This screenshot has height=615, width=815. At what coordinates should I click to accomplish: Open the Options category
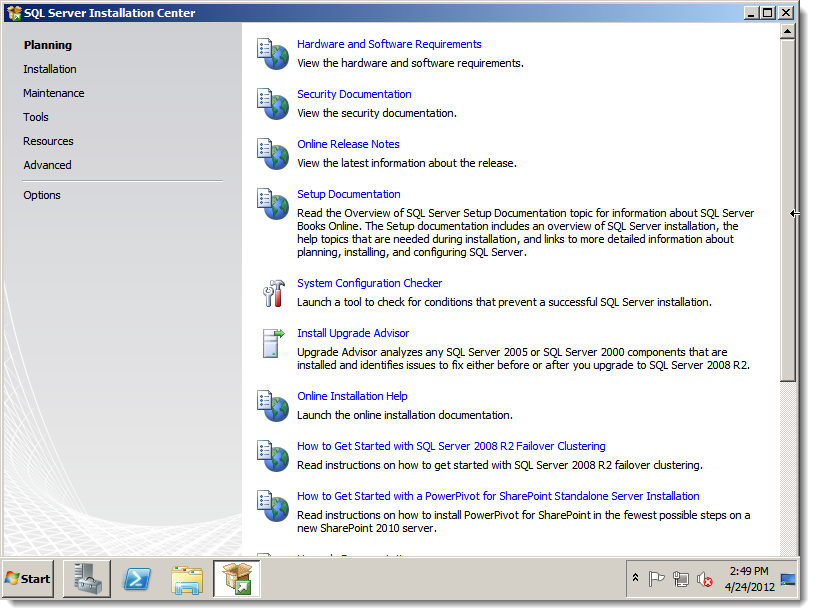click(42, 195)
